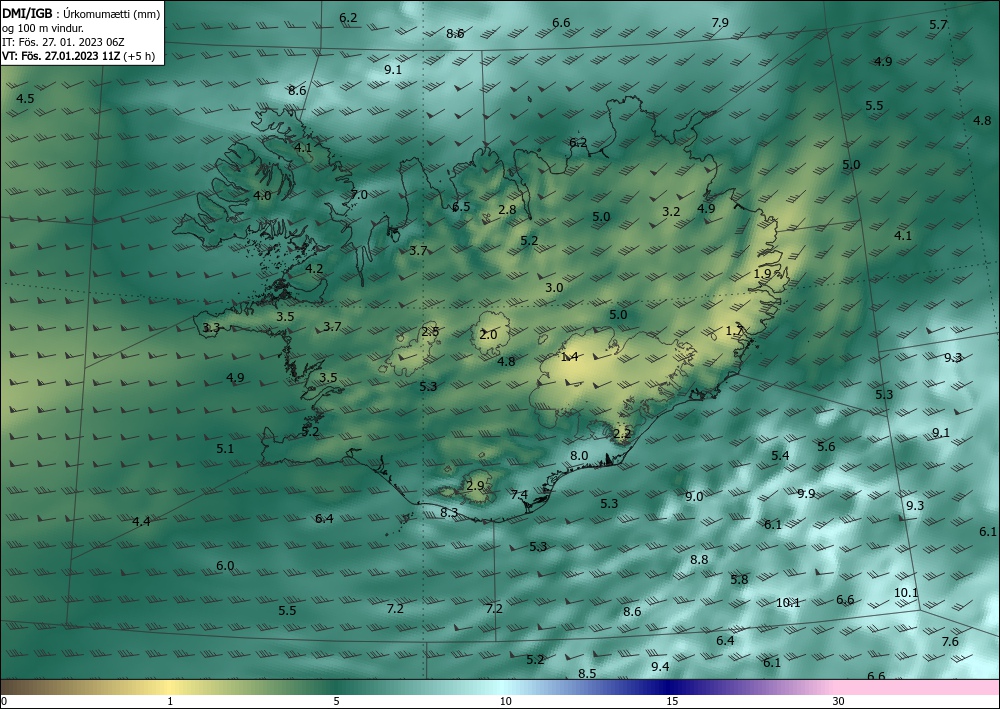Click the precipitation value 5.4
This screenshot has width=1000, height=709.
tap(780, 455)
